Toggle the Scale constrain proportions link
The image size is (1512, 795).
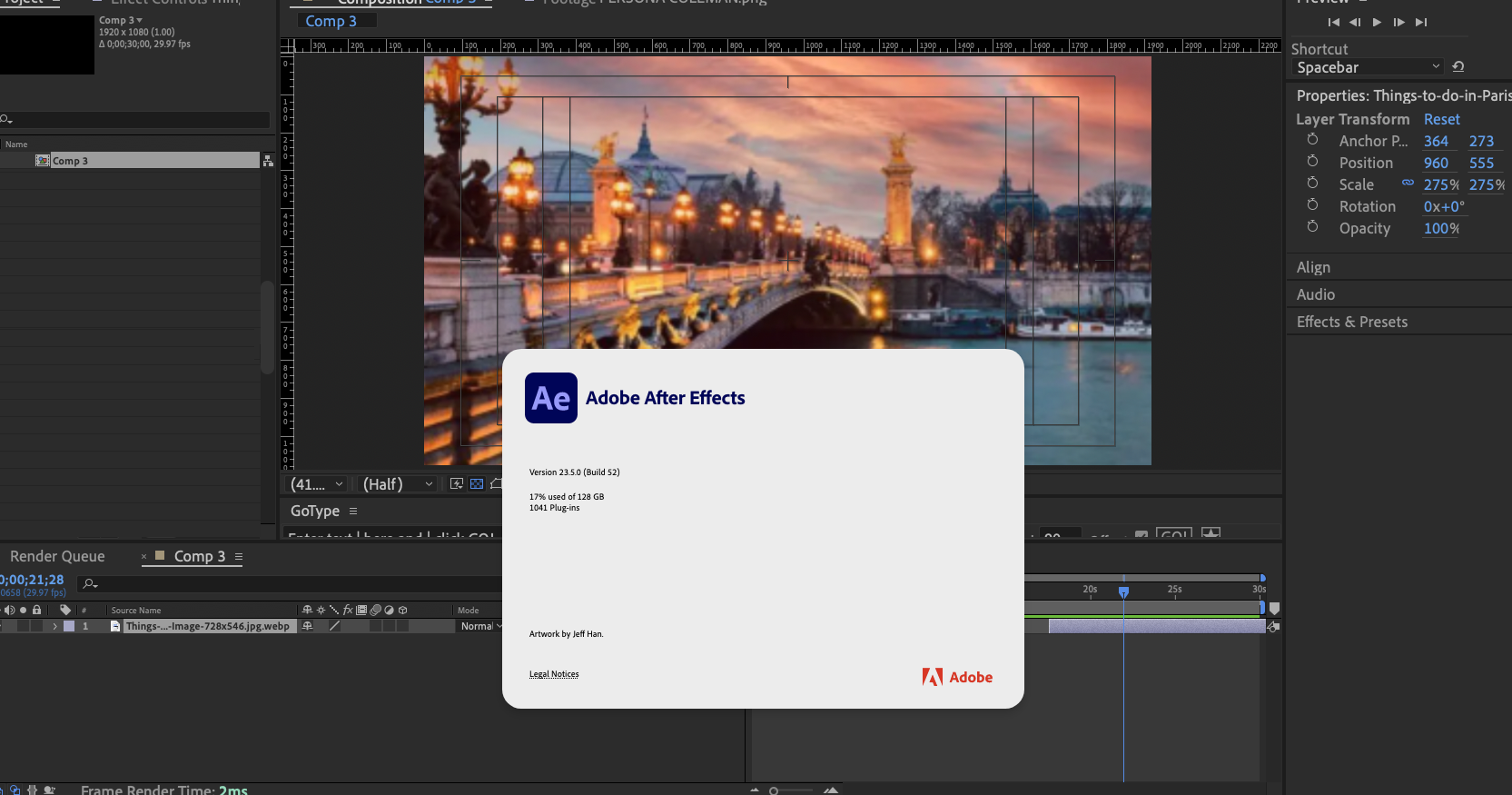coord(1408,183)
